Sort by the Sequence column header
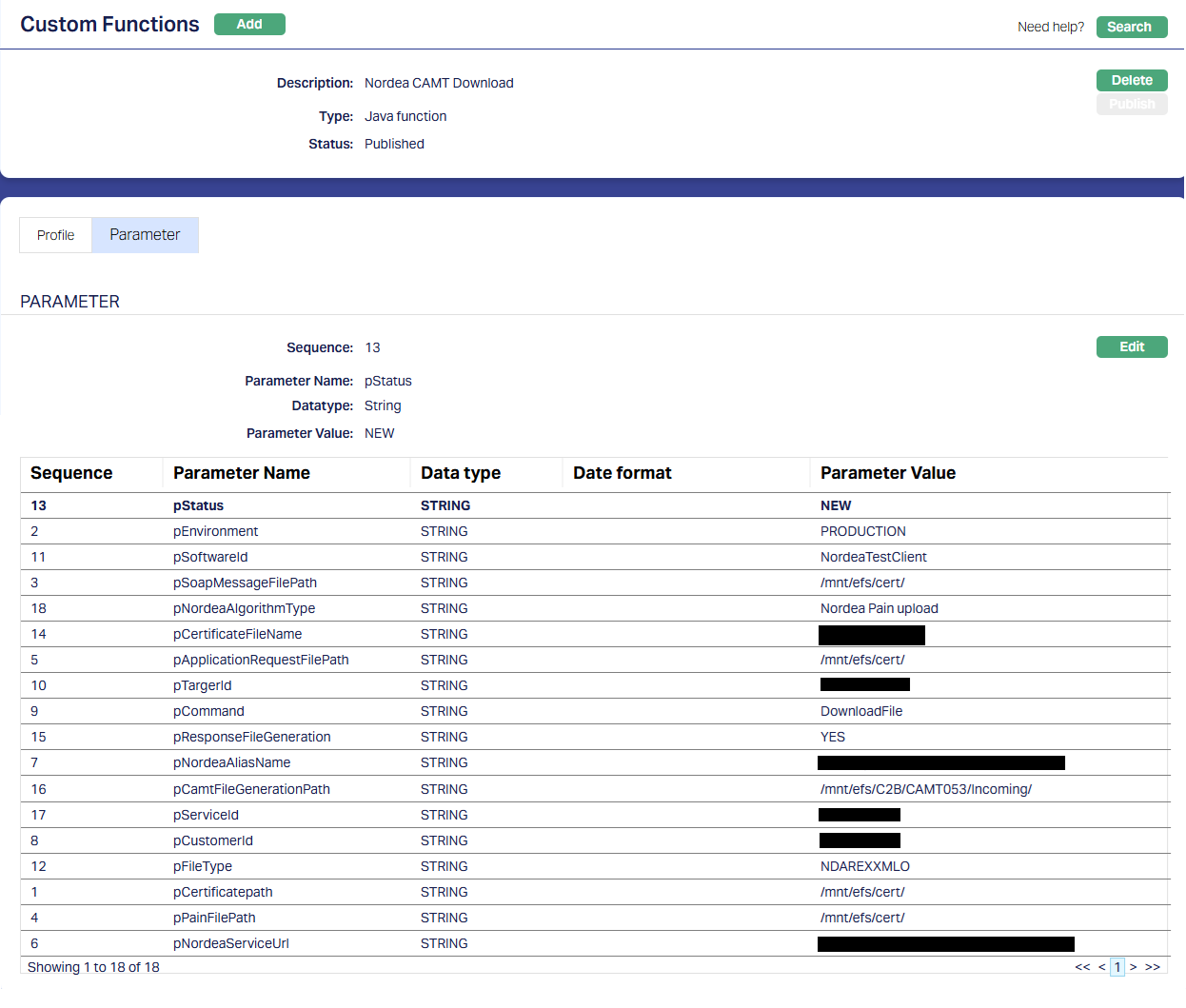The image size is (1186, 1008). (x=71, y=473)
